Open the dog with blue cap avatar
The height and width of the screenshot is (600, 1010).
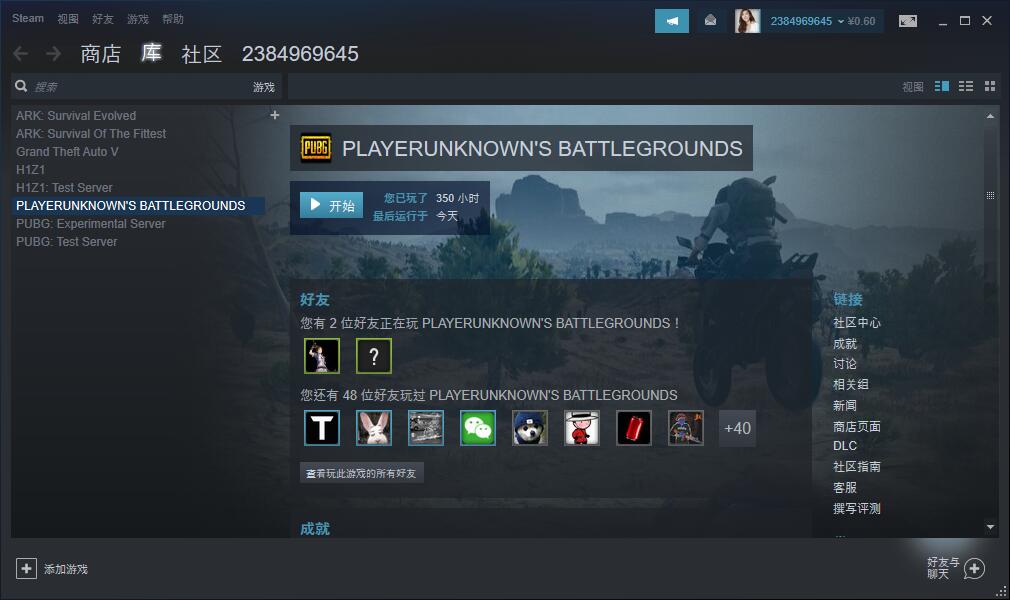point(529,428)
